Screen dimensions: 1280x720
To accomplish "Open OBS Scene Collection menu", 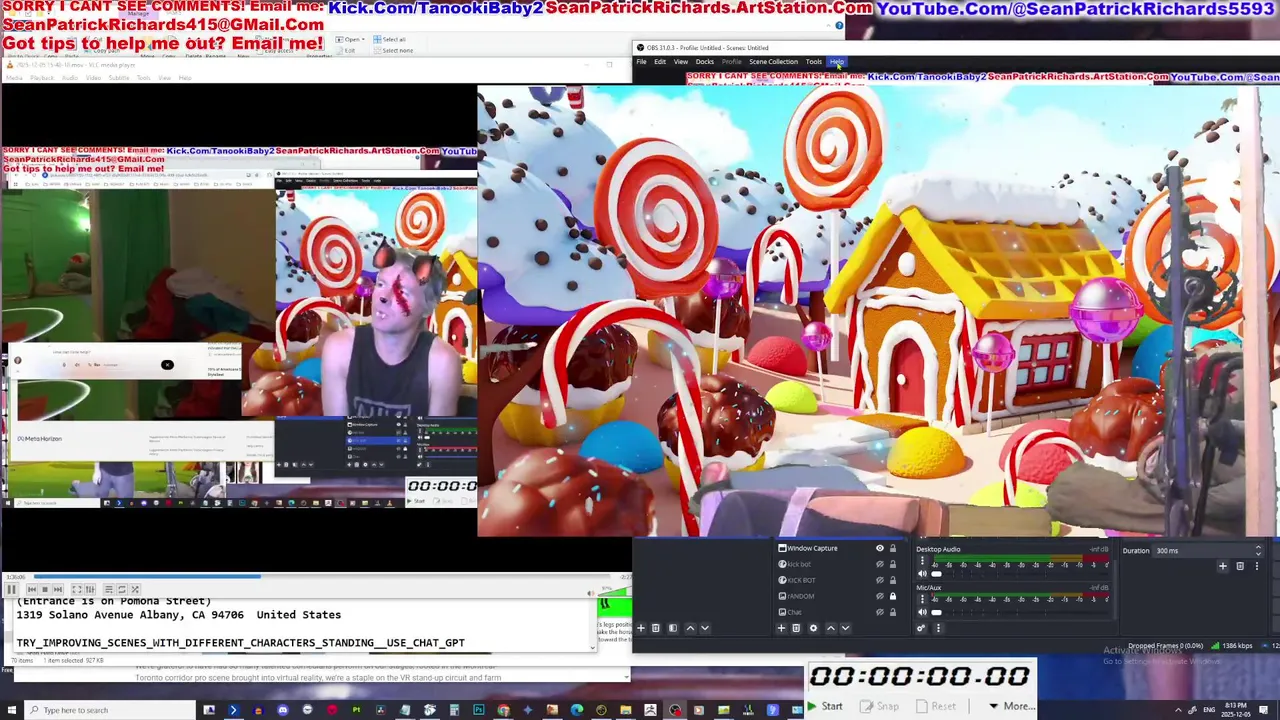I will point(774,62).
